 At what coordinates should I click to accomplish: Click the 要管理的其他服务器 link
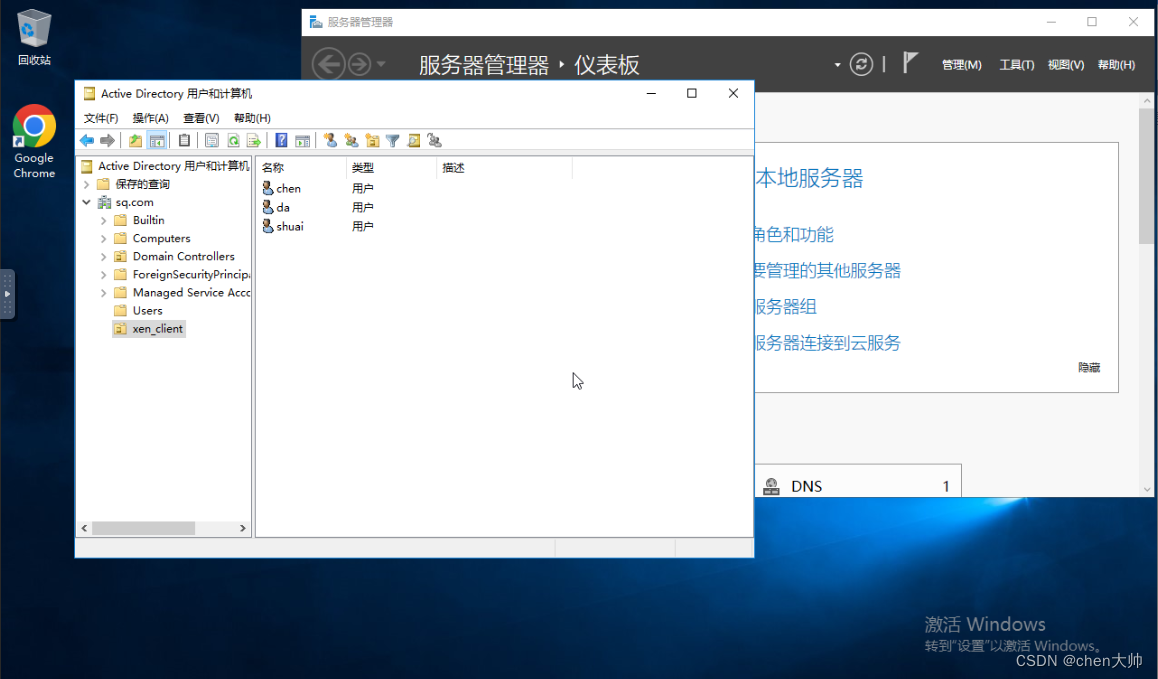click(x=828, y=270)
